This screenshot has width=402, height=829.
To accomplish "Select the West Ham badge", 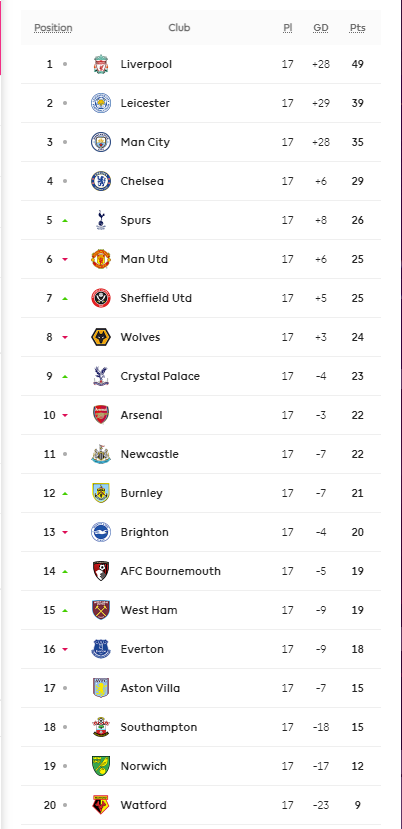I will point(100,610).
